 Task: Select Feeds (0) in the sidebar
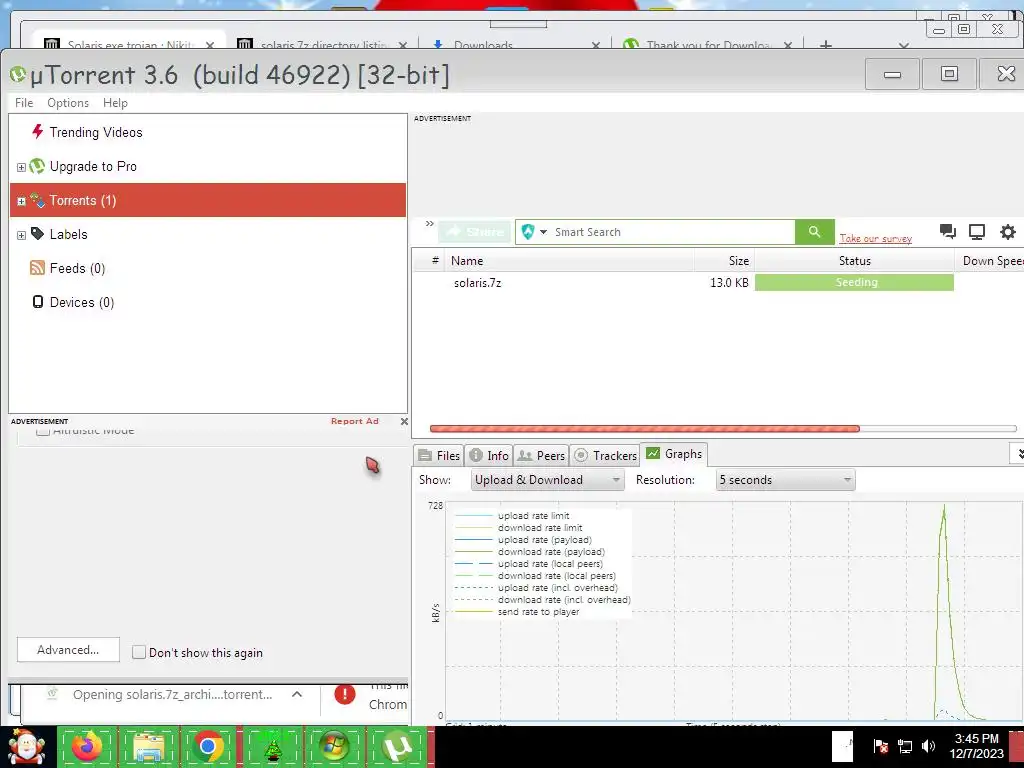[77, 268]
